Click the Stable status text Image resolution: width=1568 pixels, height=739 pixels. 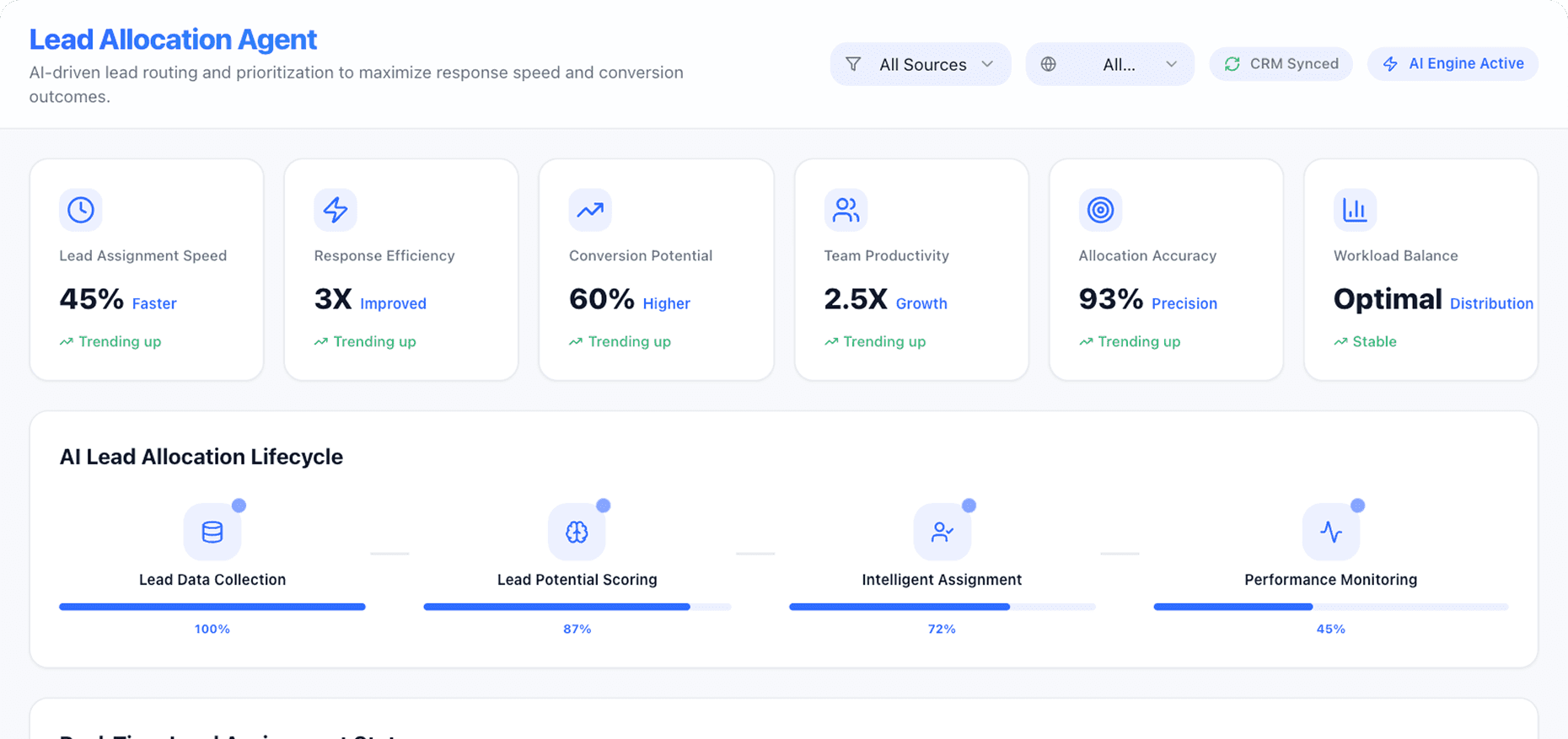[1374, 341]
